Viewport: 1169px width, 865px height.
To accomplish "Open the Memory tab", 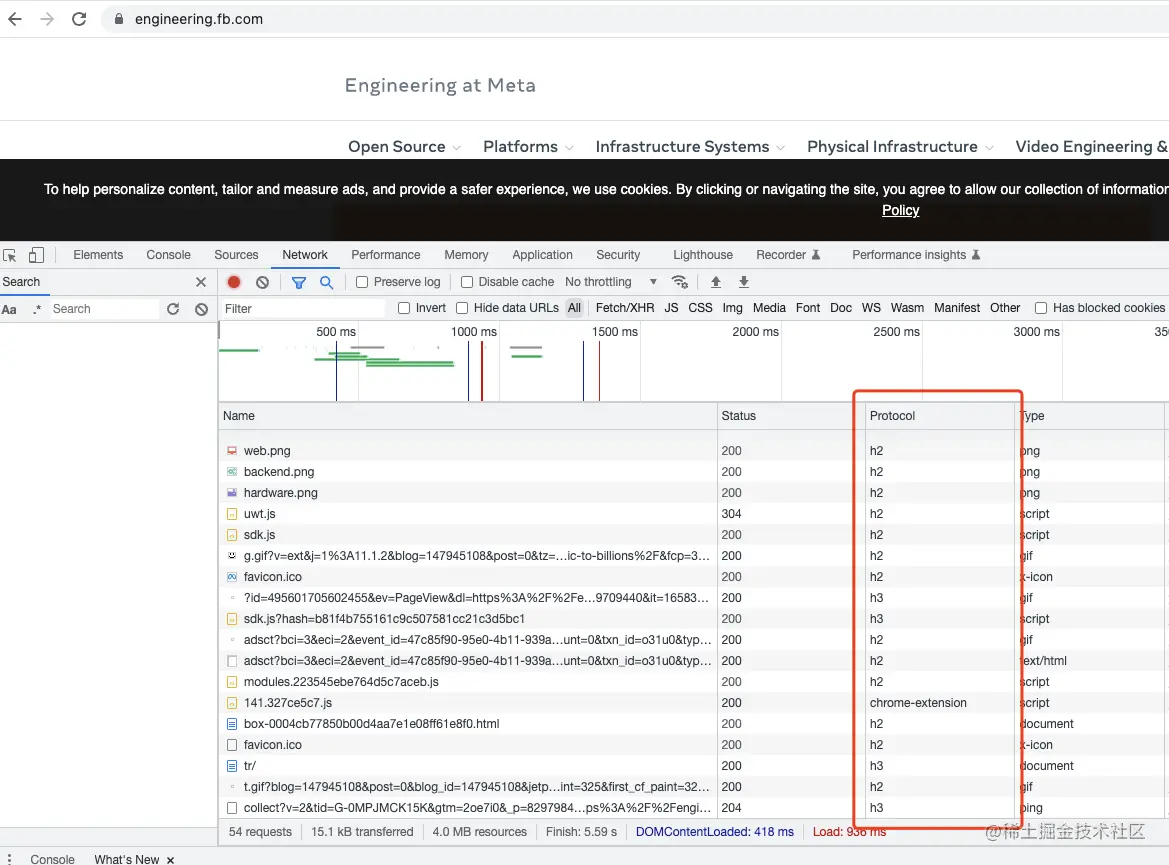I will [x=466, y=255].
